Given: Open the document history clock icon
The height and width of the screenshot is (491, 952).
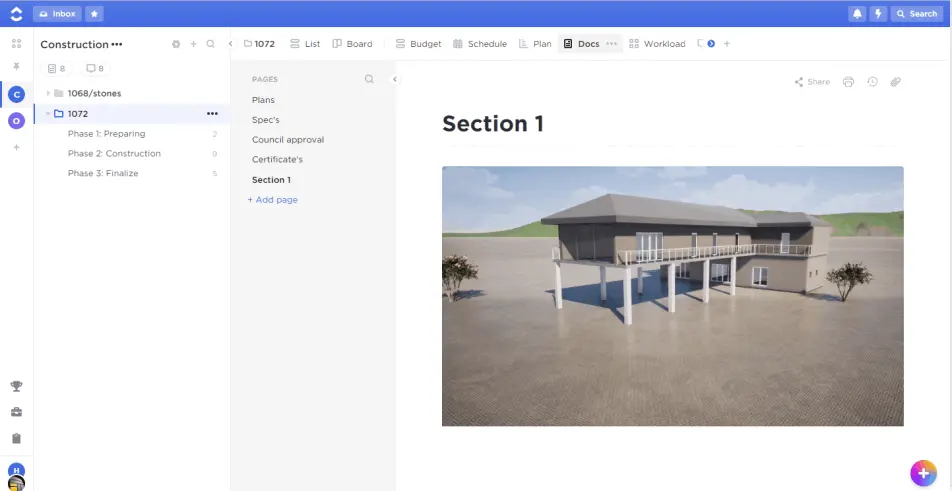Looking at the screenshot, I should (x=872, y=82).
